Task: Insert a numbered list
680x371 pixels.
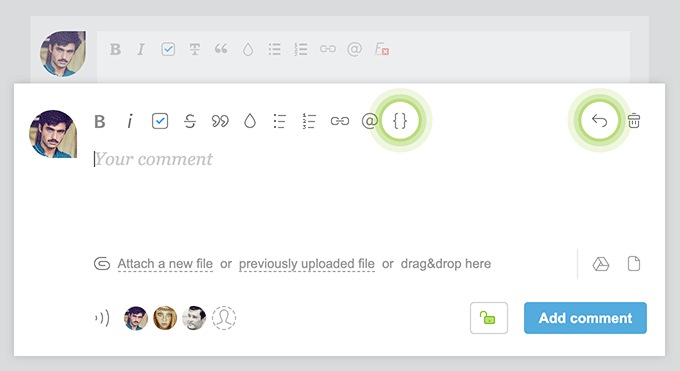Action: point(309,121)
